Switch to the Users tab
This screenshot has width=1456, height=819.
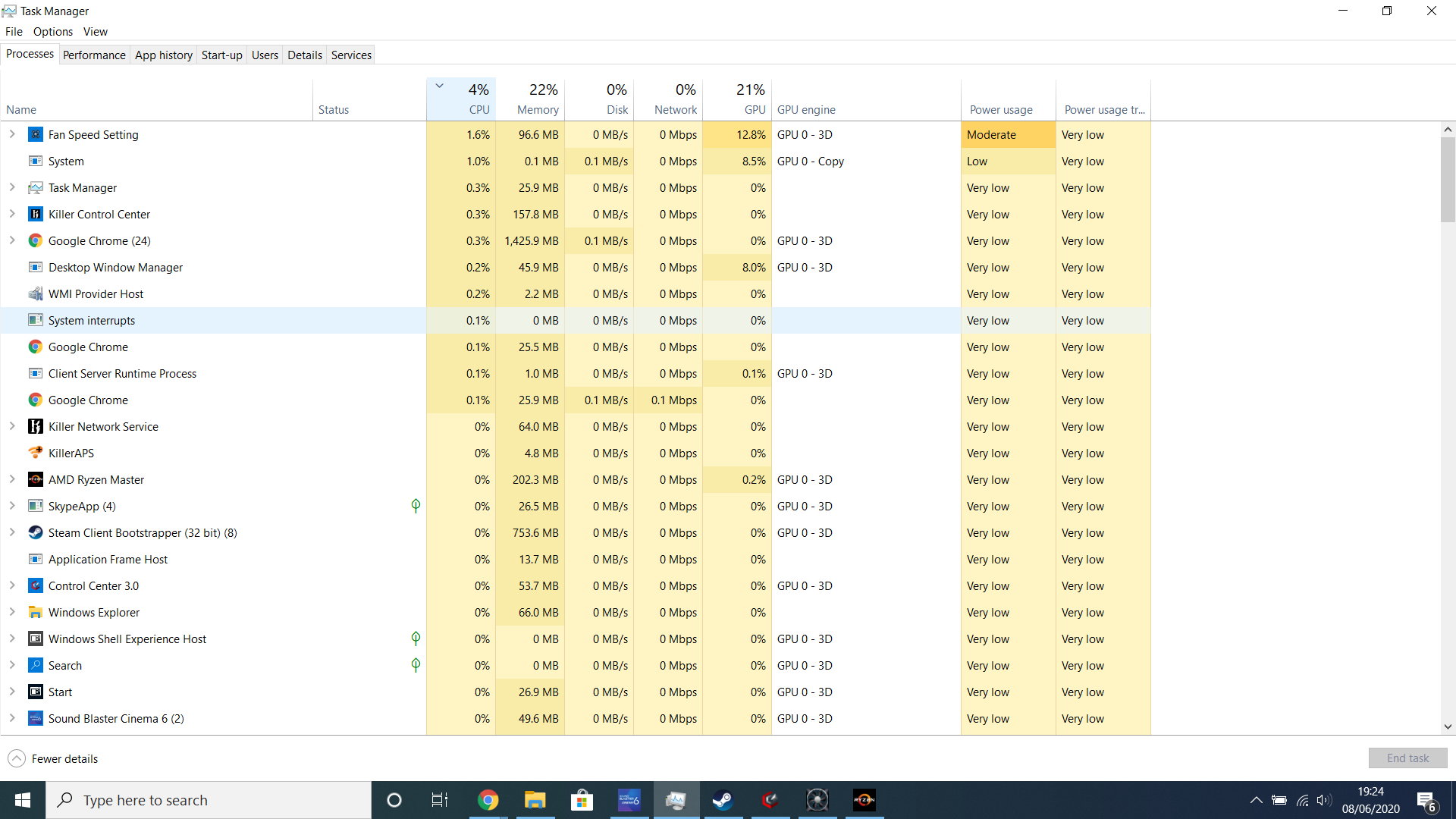[x=265, y=55]
